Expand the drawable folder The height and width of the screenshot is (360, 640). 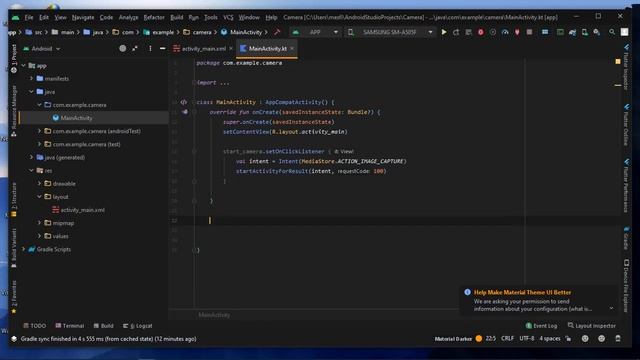pos(40,183)
